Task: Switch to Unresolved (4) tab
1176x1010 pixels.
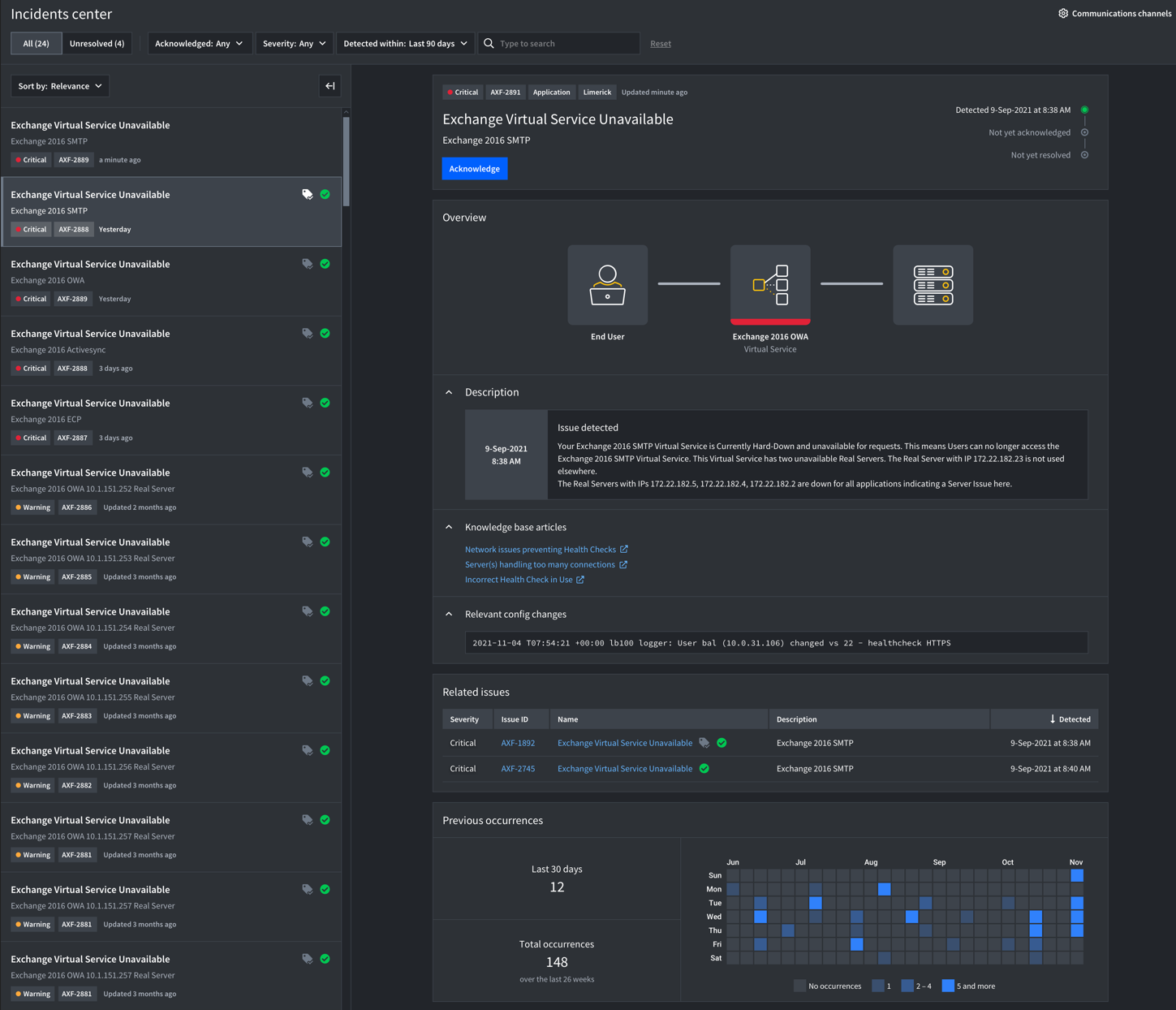Action: tap(97, 44)
